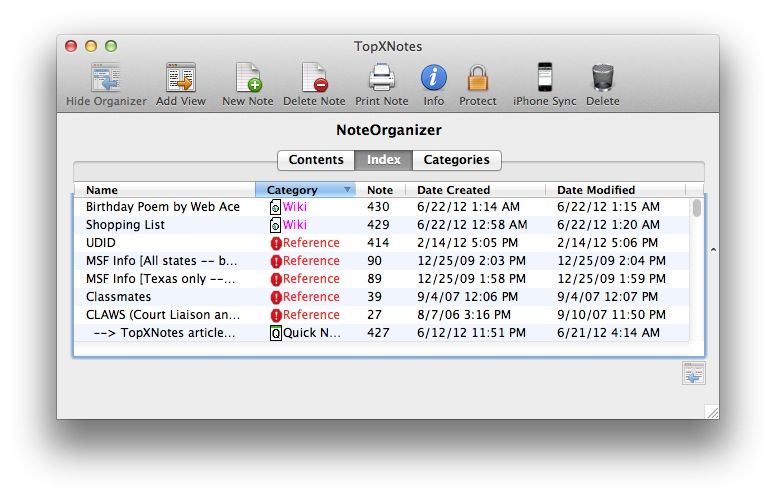Open the Categories tab
776x498 pixels.
456,160
